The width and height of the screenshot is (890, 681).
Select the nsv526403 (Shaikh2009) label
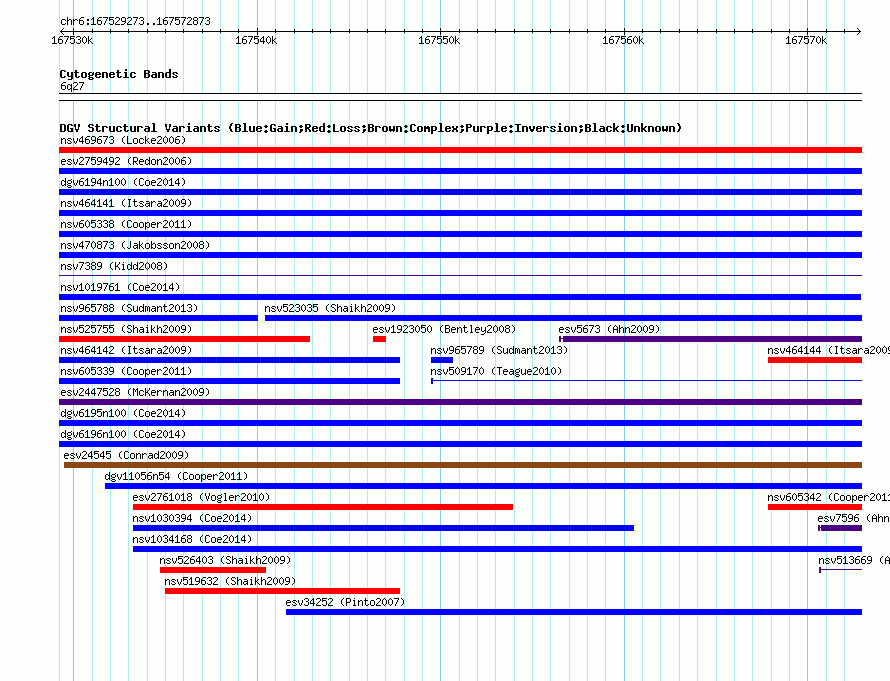click(x=225, y=560)
